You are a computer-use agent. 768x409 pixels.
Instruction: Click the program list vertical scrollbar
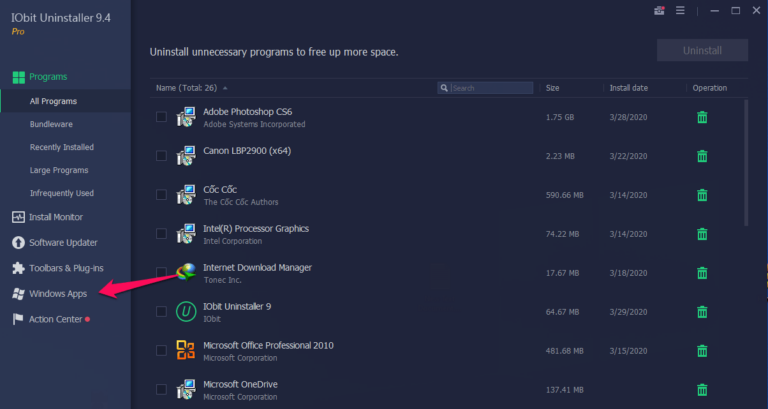[x=746, y=160]
